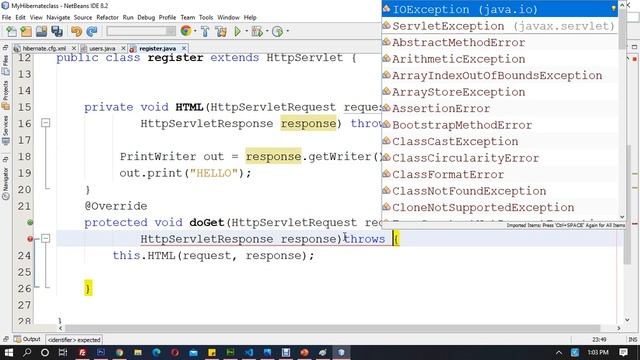This screenshot has width=640, height=360.
Task: Open Debug Project dropdown arrow
Action: pyautogui.click(x=267, y=31)
